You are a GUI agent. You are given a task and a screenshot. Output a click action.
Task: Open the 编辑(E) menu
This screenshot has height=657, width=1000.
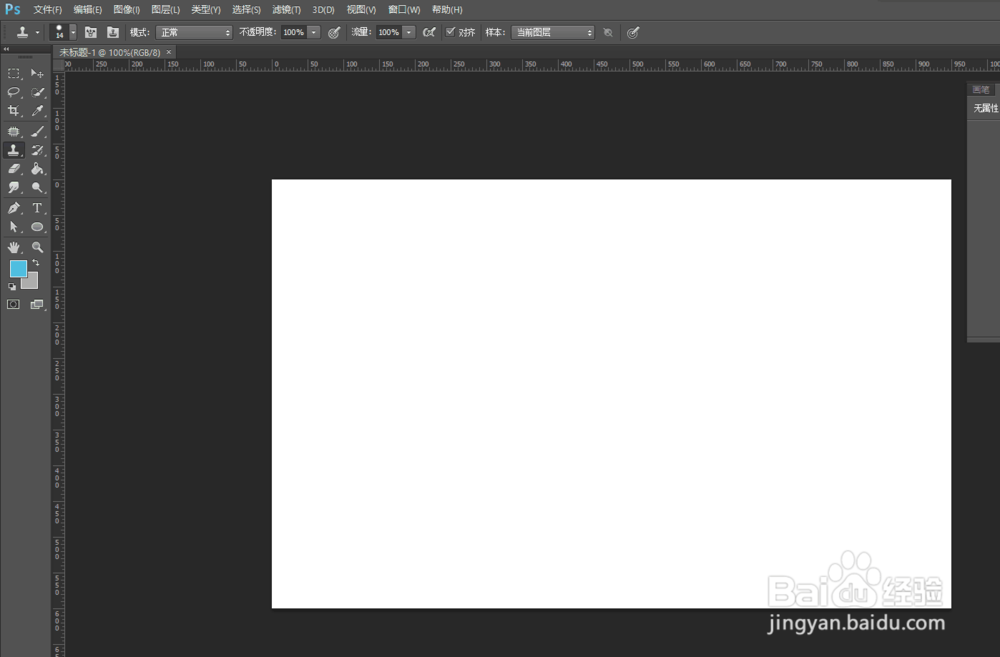pyautogui.click(x=87, y=10)
